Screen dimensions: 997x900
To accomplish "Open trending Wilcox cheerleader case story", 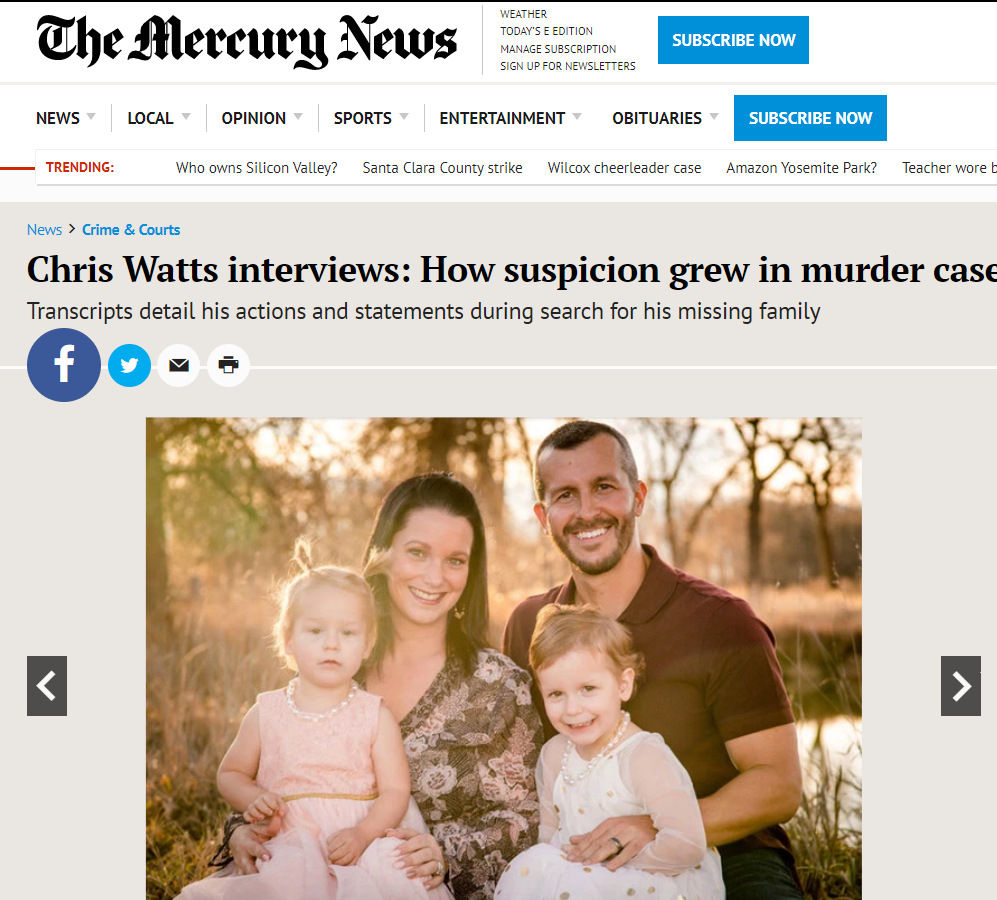I will (624, 168).
